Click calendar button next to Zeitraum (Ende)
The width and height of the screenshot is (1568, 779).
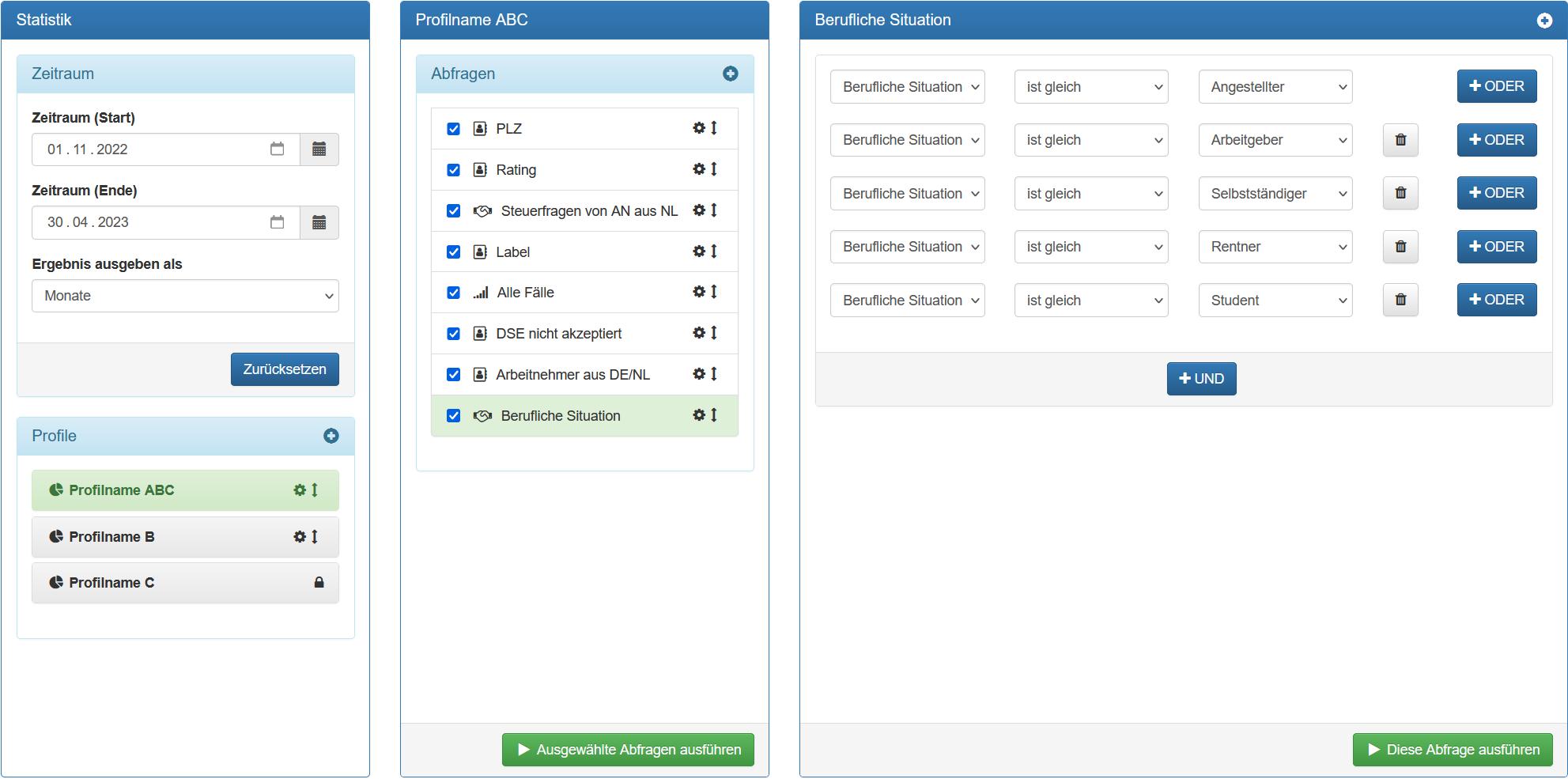click(x=319, y=223)
